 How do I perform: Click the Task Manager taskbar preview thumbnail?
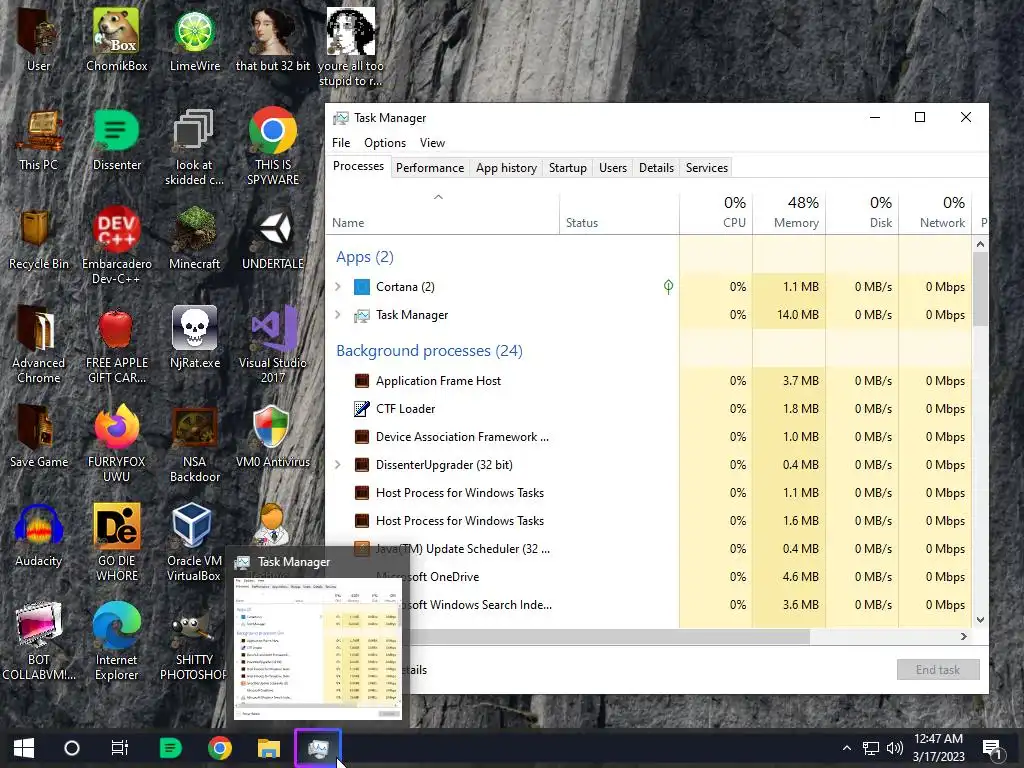pyautogui.click(x=317, y=648)
